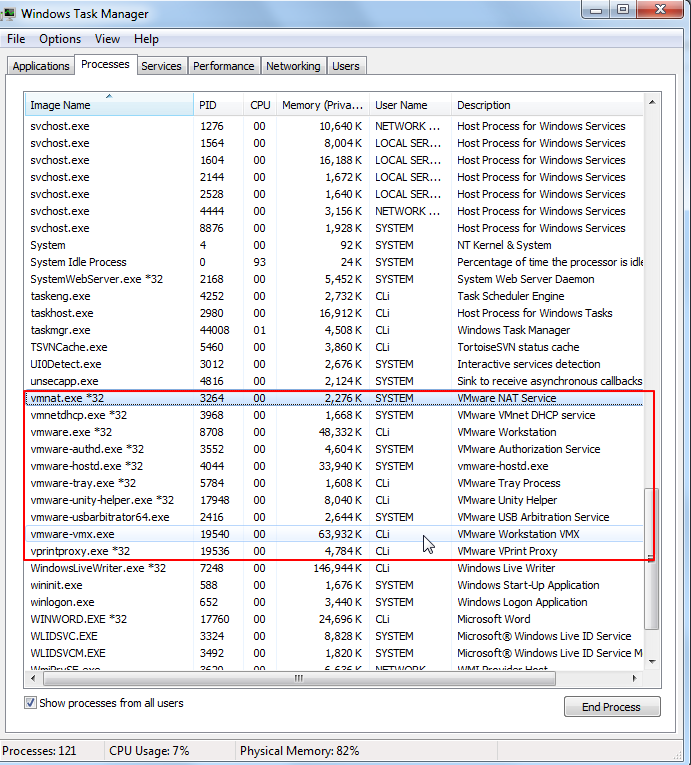Image resolution: width=691 pixels, height=765 pixels.
Task: Toggle Show processes from all users checkbox
Action: tap(30, 703)
